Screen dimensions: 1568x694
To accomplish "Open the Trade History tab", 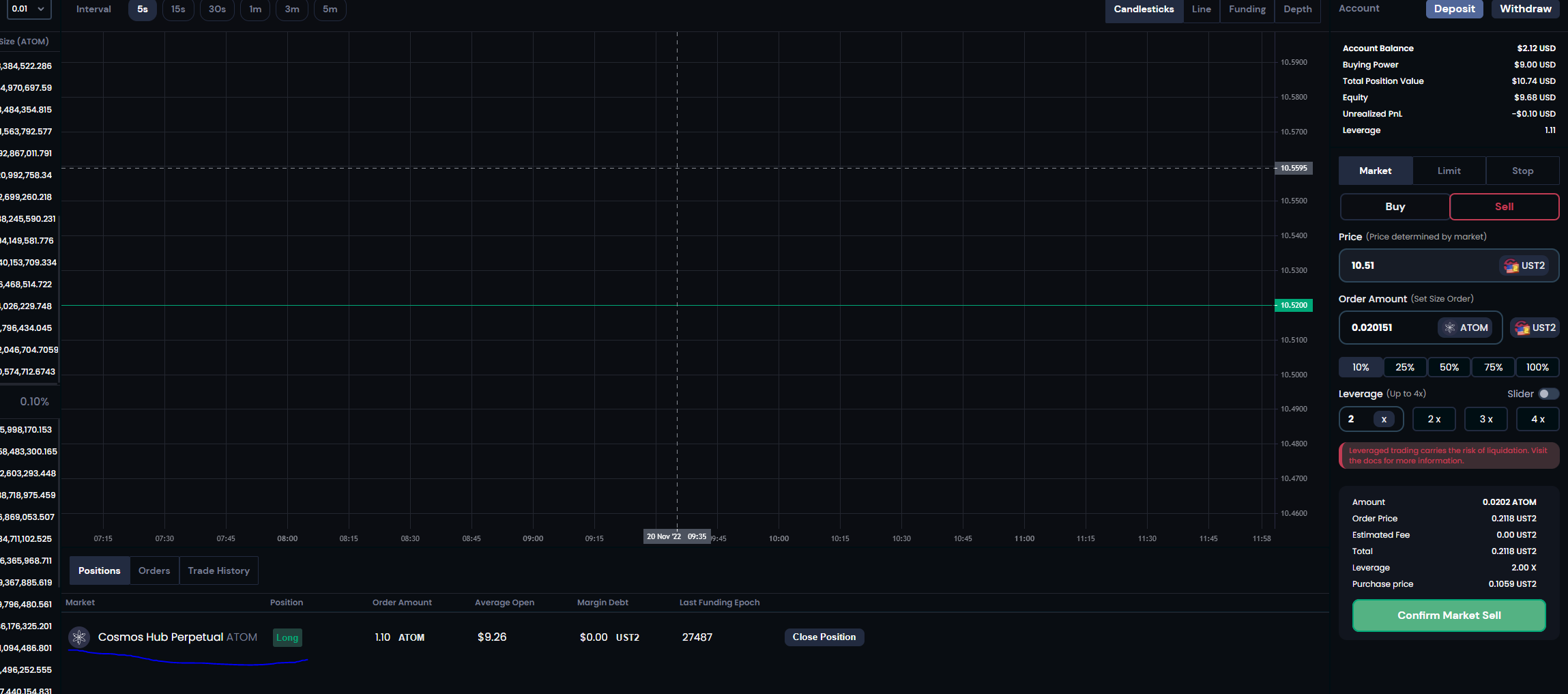I will 219,571.
